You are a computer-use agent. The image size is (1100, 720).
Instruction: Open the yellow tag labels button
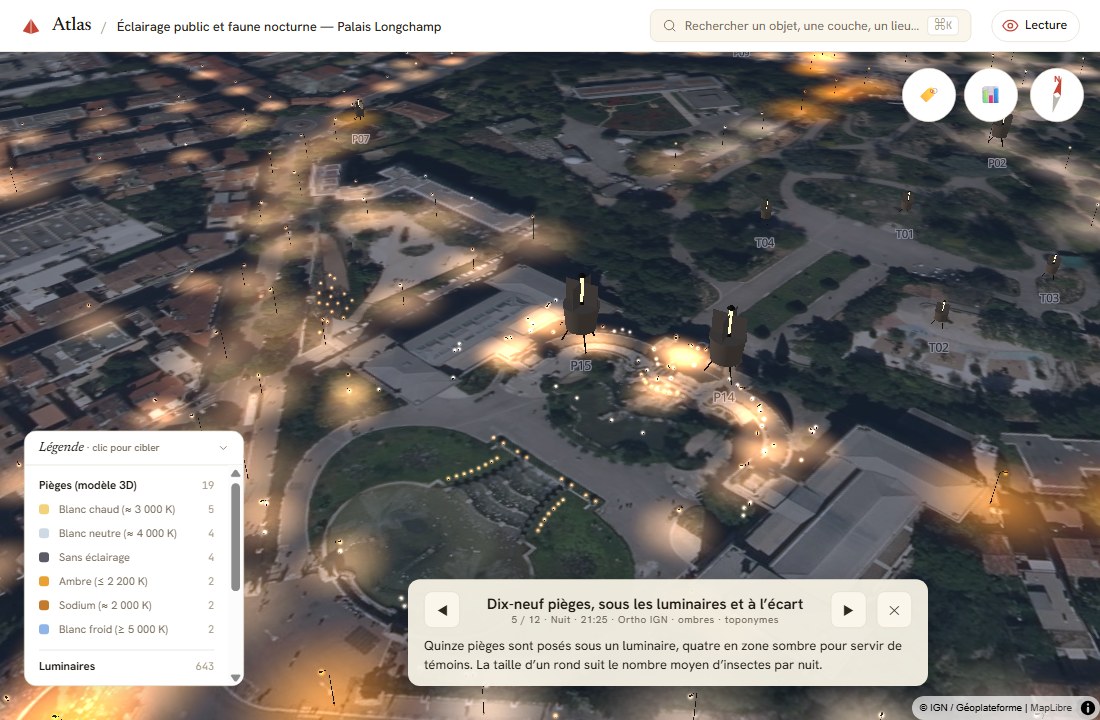coord(928,95)
